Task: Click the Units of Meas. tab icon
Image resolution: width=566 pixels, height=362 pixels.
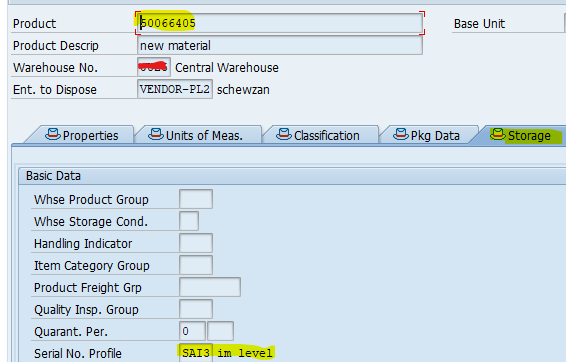Action: (x=156, y=134)
